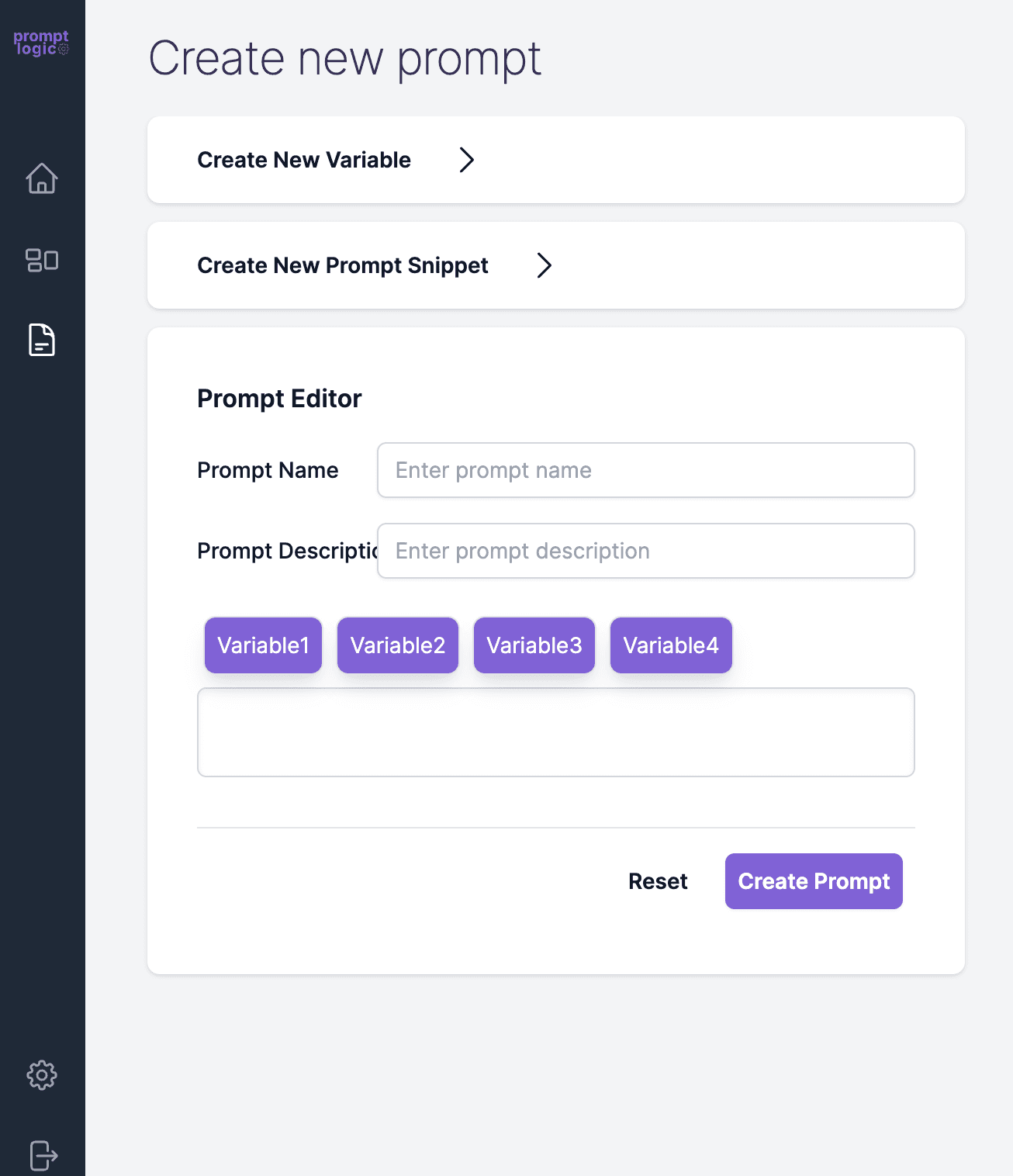Focus the Prompt Description input field

[x=646, y=551]
